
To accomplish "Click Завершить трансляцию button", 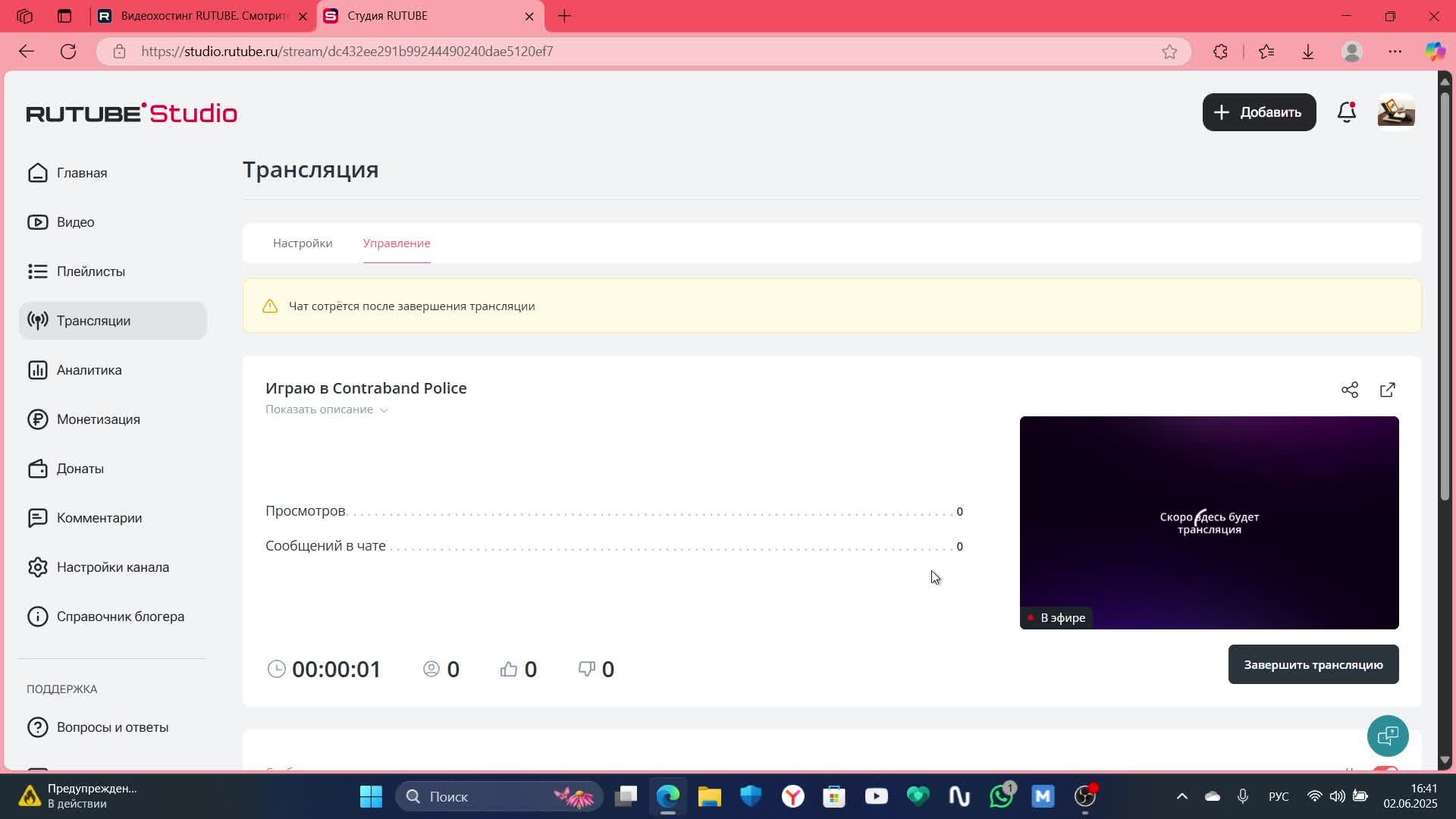I will (x=1313, y=664).
